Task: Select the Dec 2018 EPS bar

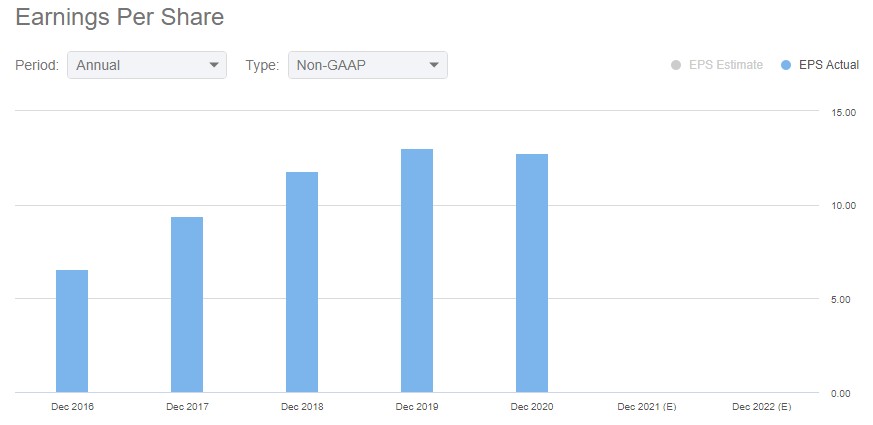Action: coord(302,282)
